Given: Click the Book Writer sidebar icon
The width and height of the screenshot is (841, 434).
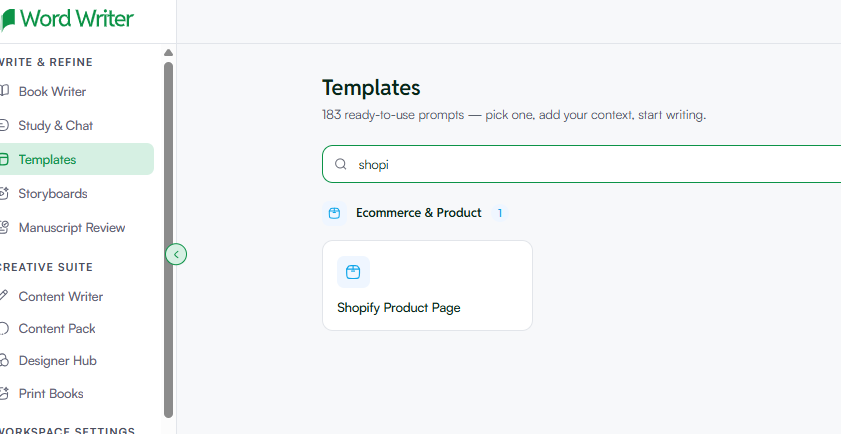Looking at the screenshot, I should 4,91.
